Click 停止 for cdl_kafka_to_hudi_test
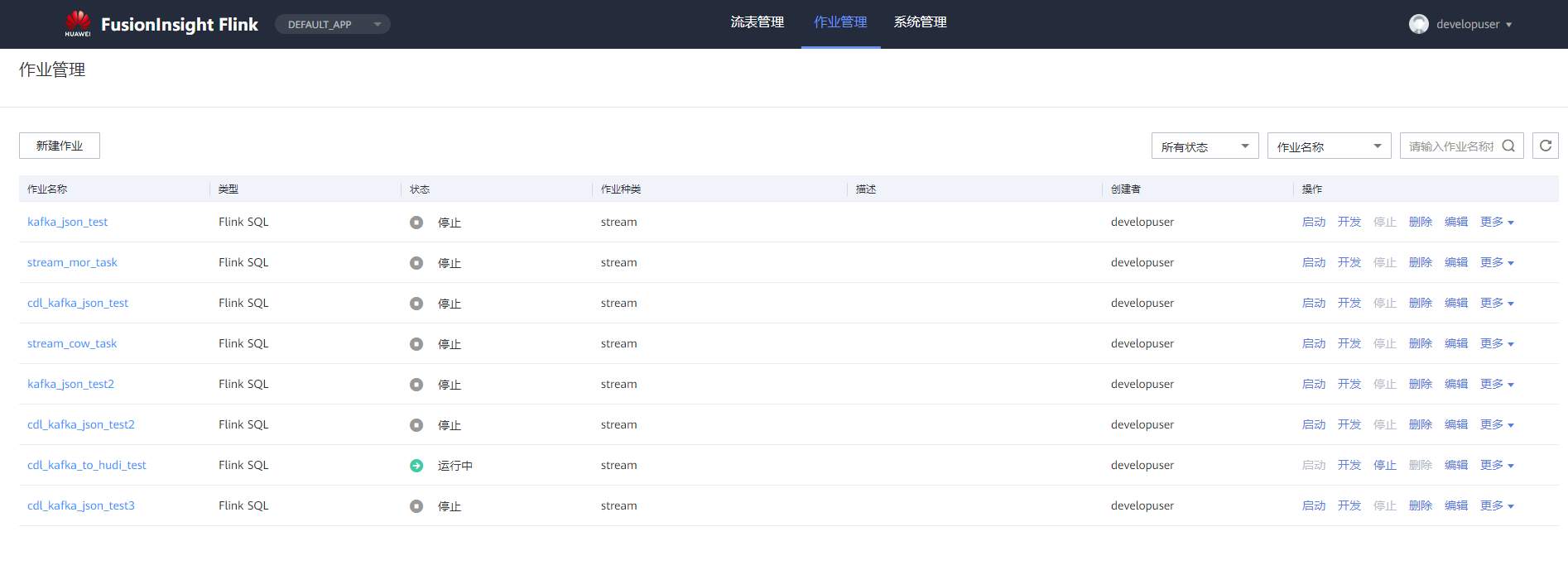Screen dimensions: 1568x565 point(1385,465)
